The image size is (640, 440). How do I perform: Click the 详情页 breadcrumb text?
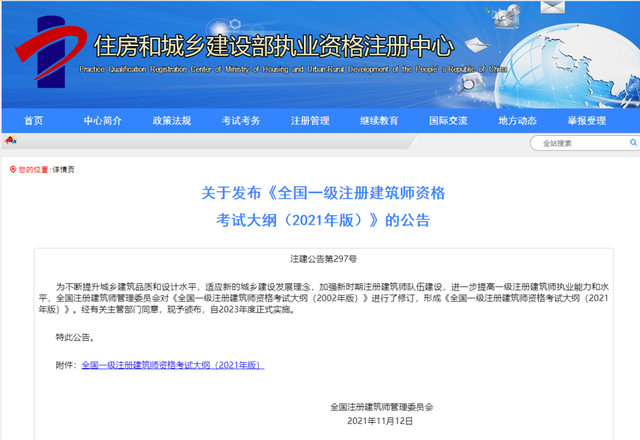pyautogui.click(x=63, y=169)
